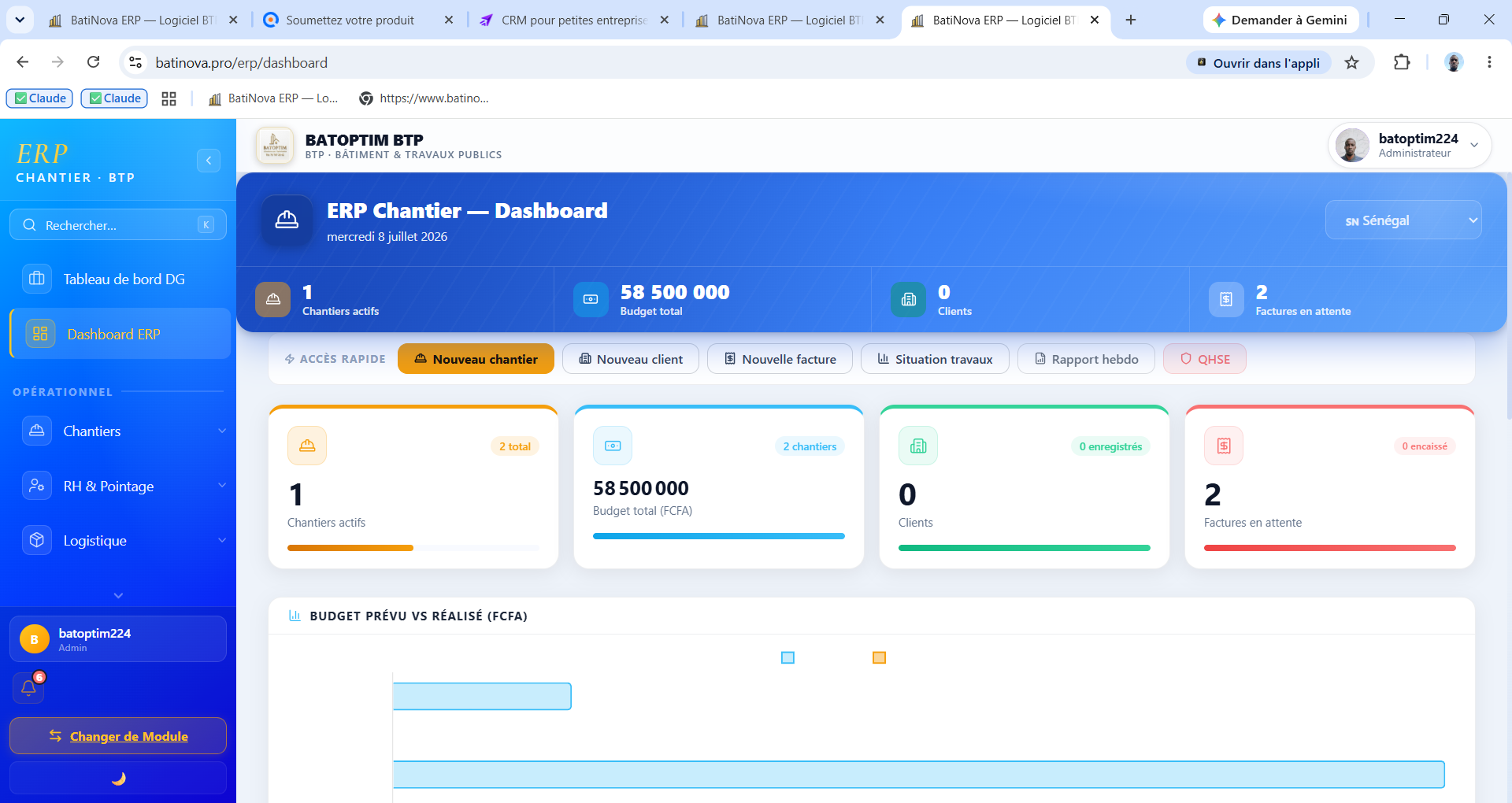Open the QHSE quick access button
The height and width of the screenshot is (803, 1512).
[x=1205, y=359]
